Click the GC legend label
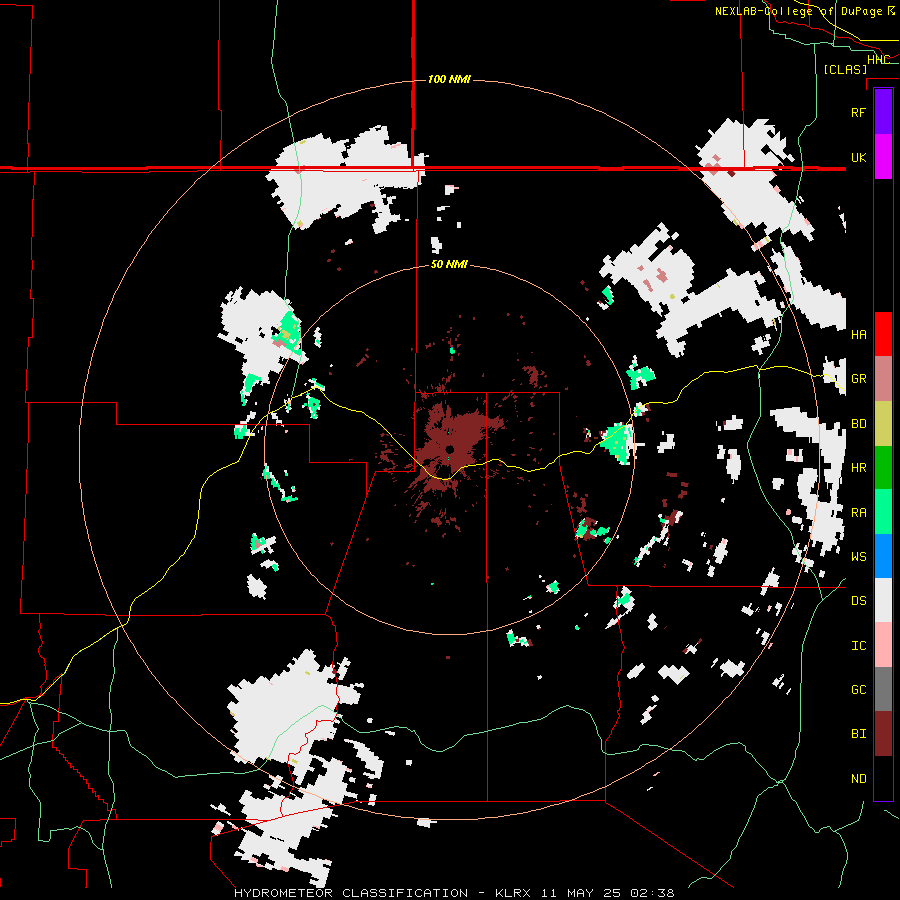 point(859,689)
